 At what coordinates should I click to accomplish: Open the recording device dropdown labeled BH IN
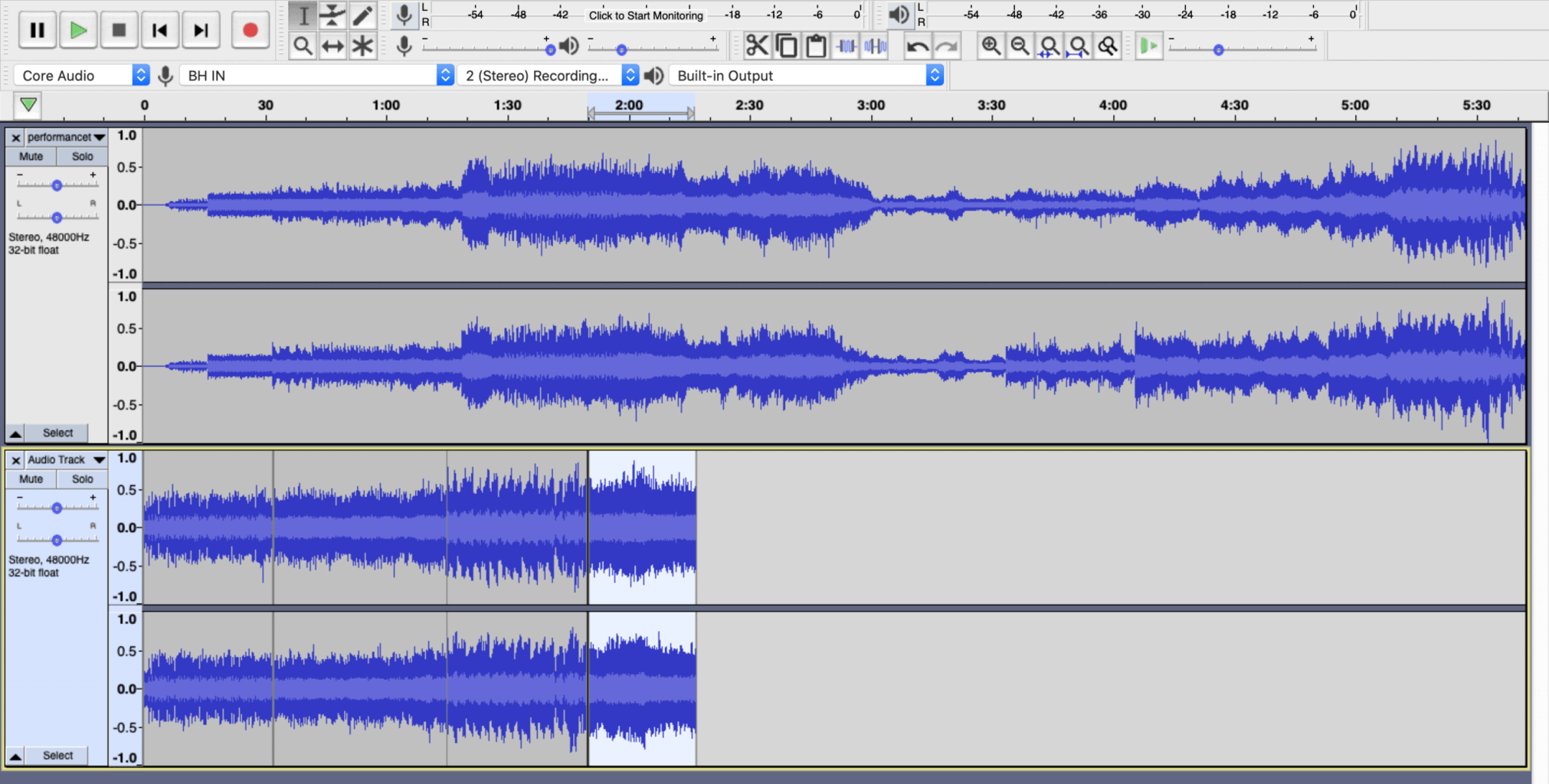(x=316, y=74)
